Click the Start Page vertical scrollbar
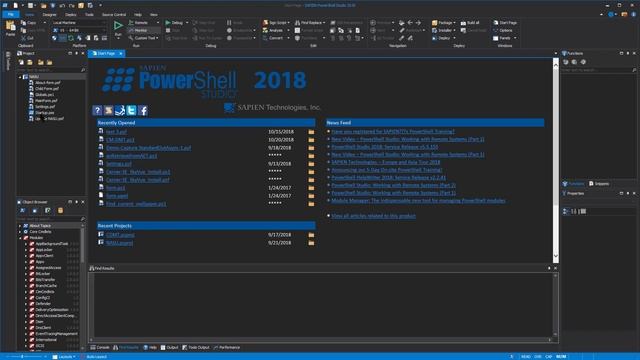Viewport: 640px width, 360px height. (556, 159)
